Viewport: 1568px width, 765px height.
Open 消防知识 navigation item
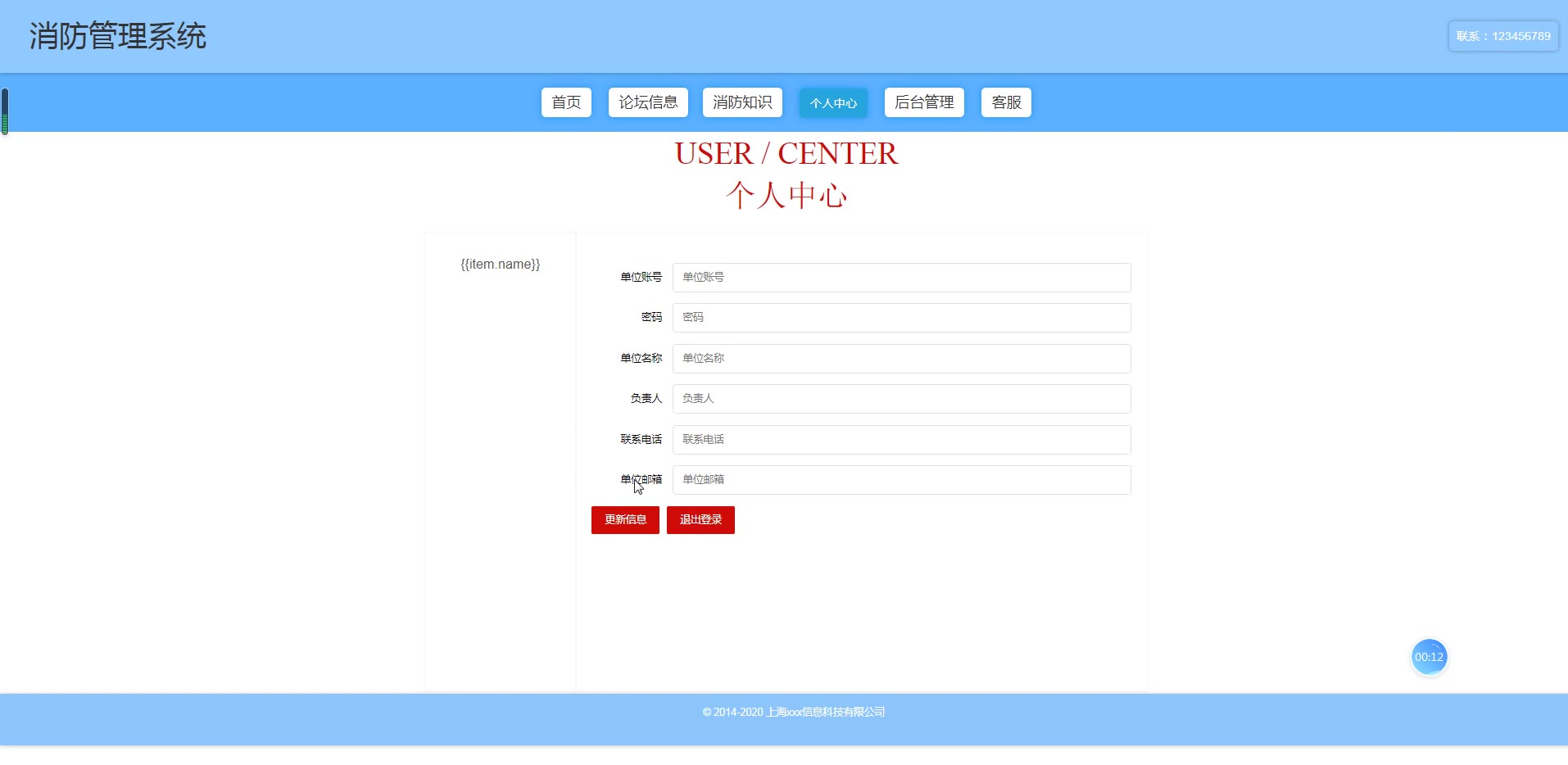coord(742,102)
